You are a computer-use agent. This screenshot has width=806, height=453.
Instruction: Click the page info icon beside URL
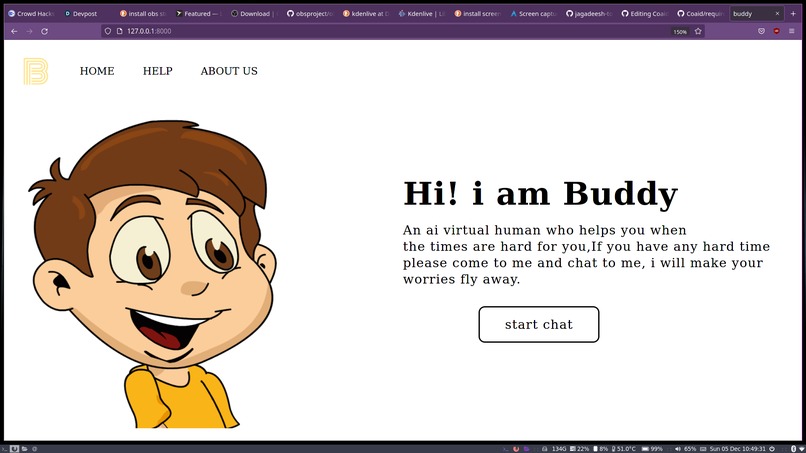(119, 31)
